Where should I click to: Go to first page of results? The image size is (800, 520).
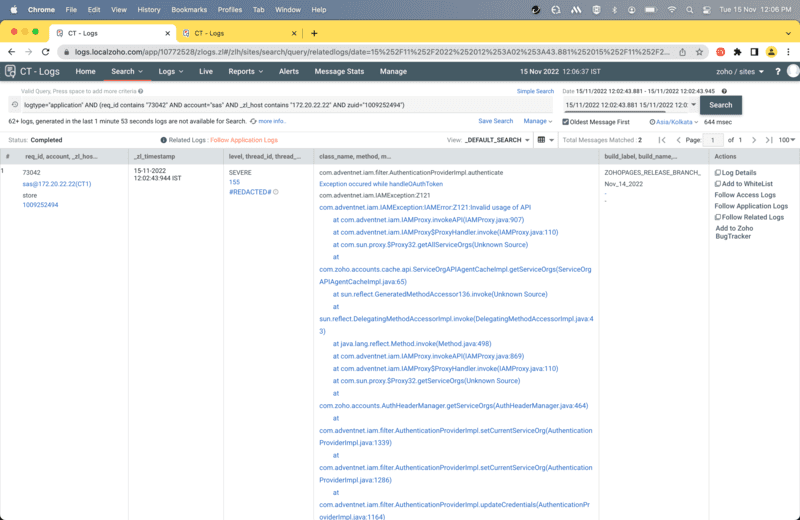point(662,140)
